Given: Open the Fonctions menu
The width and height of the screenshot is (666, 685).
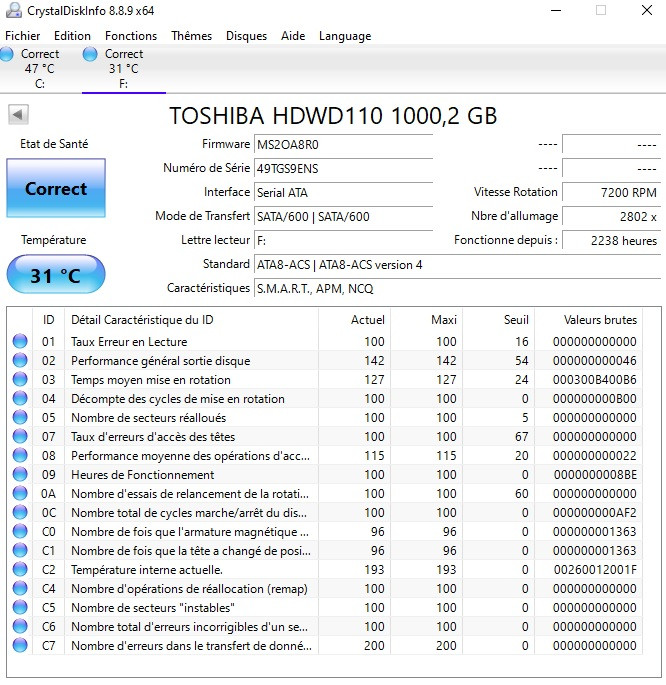Looking at the screenshot, I should pyautogui.click(x=131, y=36).
